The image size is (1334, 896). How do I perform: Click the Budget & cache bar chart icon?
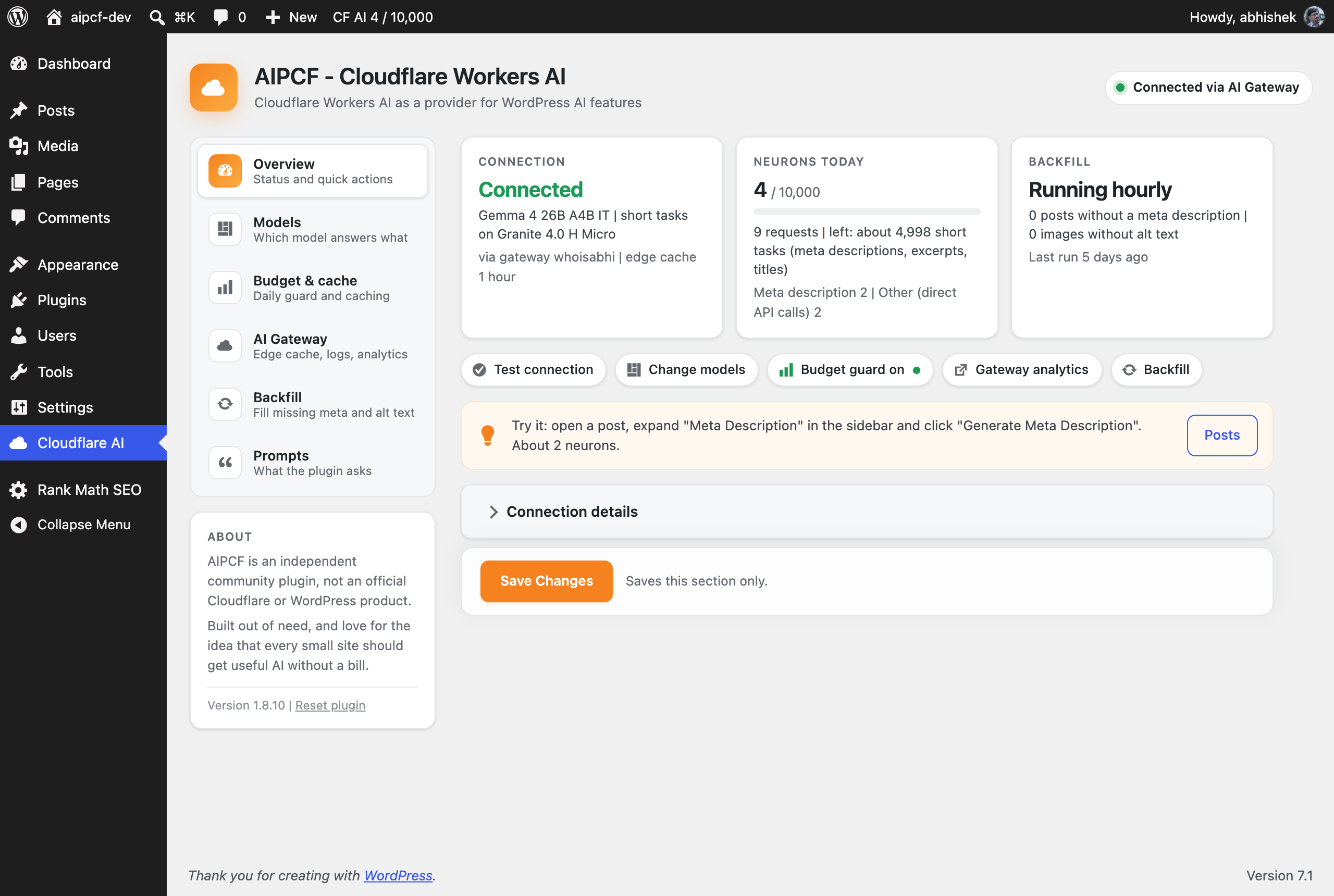coord(225,287)
